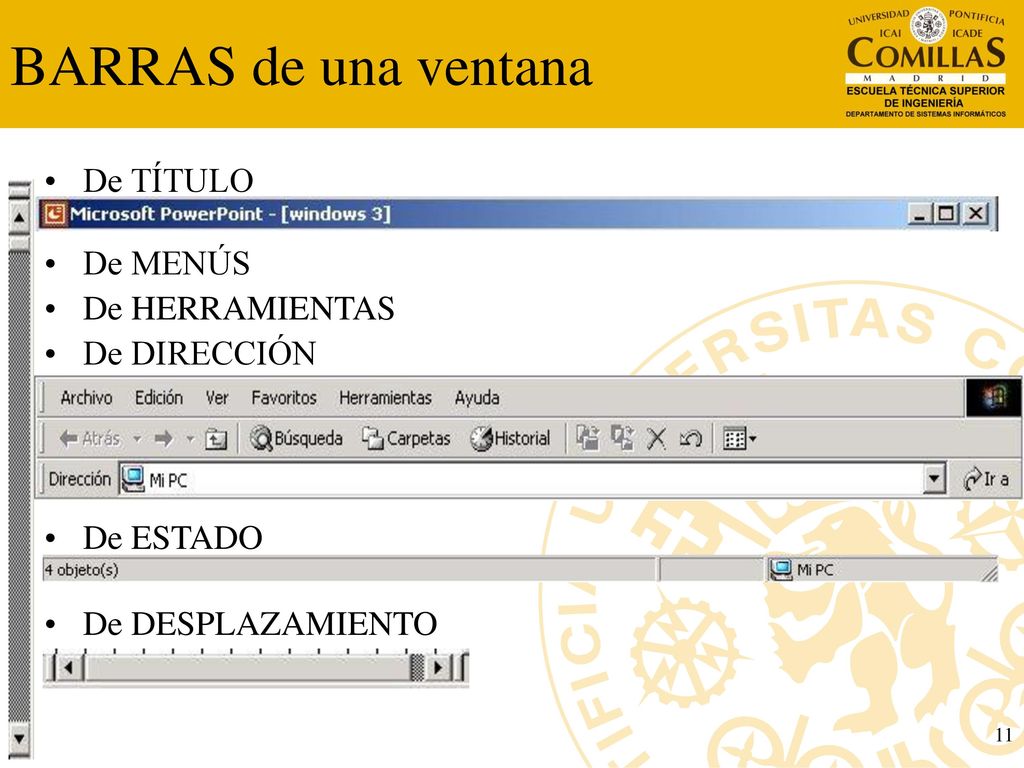Viewport: 1024px width, 768px height.
Task: Click the vertical scrollbar up arrow
Action: click(x=19, y=216)
